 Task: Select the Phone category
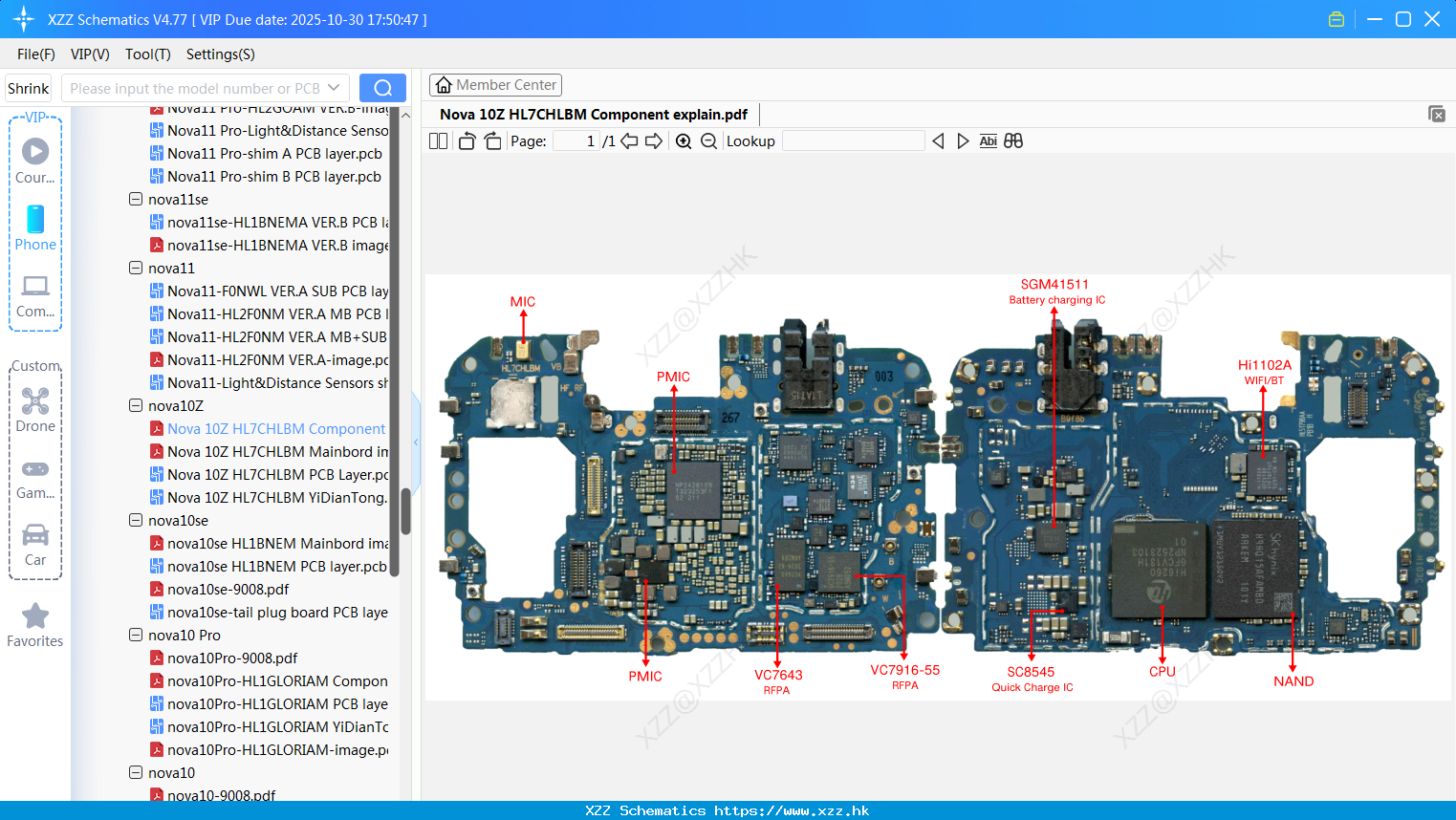coord(35,227)
